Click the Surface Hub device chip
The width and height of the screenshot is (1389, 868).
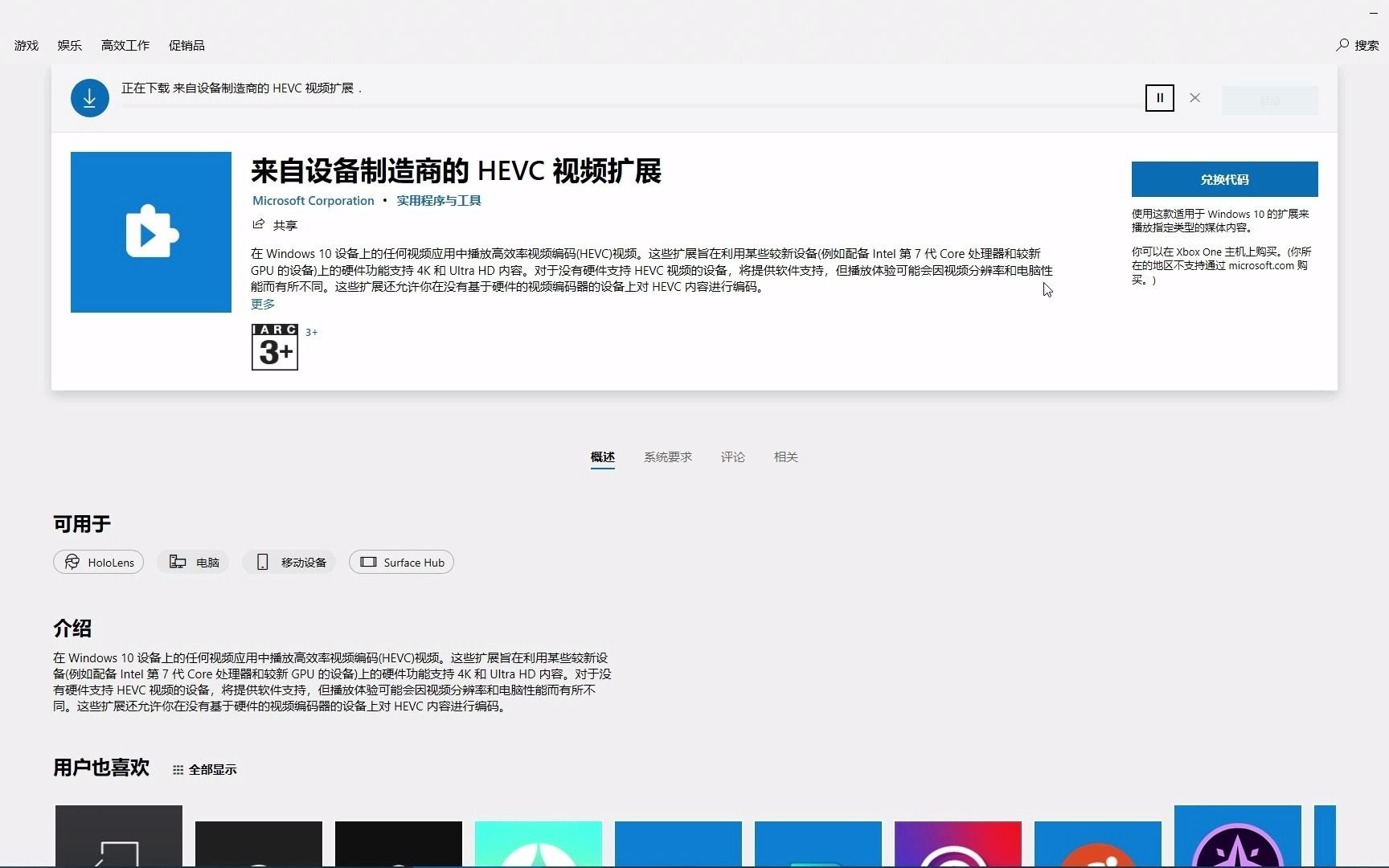coord(401,562)
